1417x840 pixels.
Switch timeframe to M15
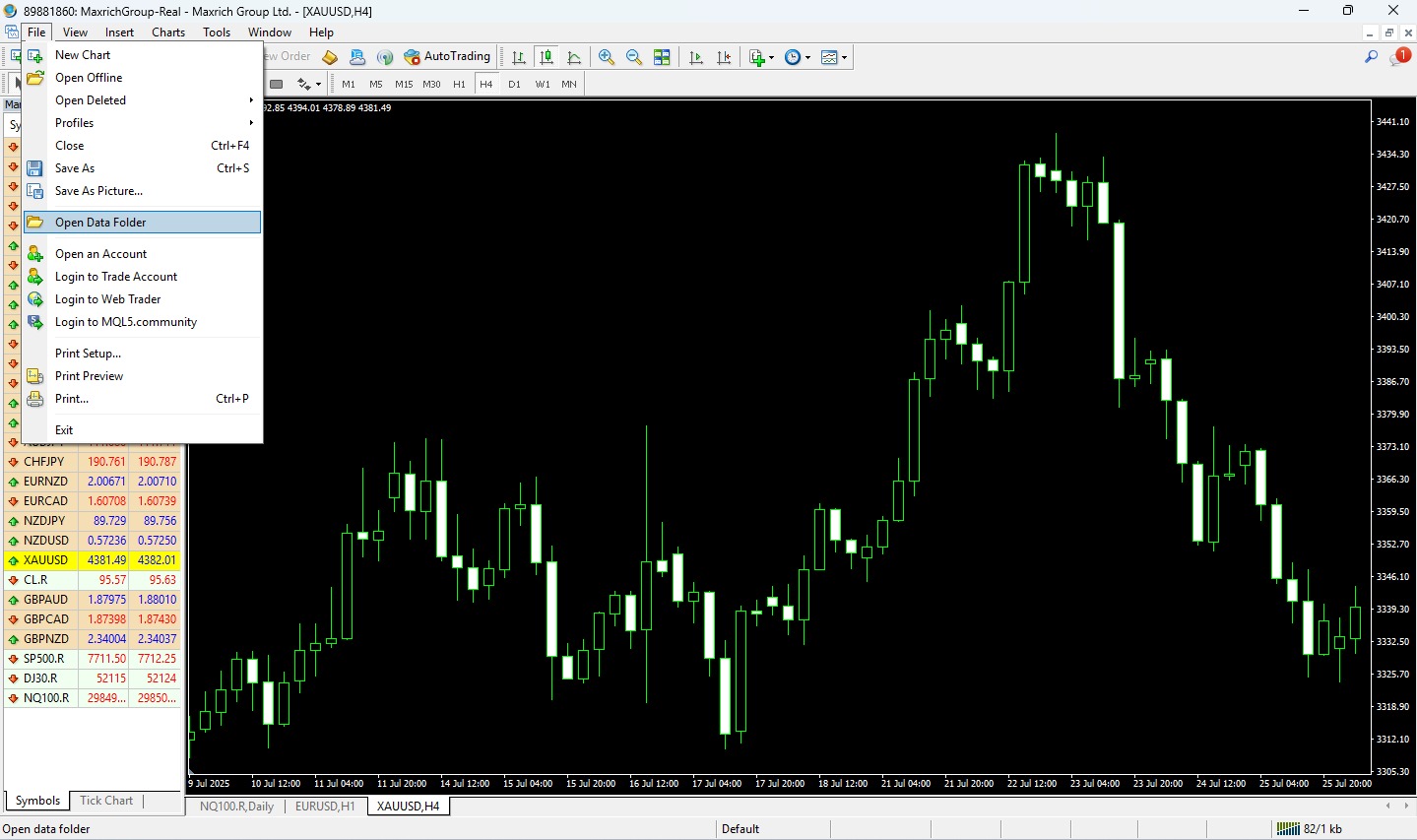[x=404, y=85]
